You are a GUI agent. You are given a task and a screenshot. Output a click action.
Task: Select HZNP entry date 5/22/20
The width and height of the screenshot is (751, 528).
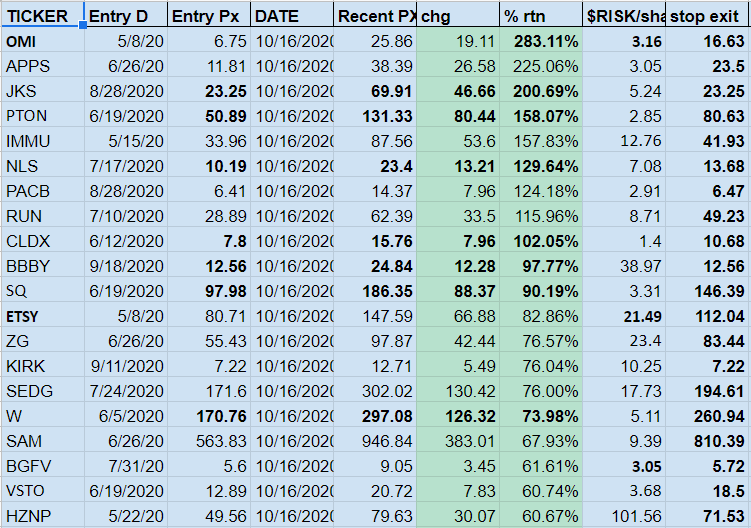pyautogui.click(x=126, y=516)
